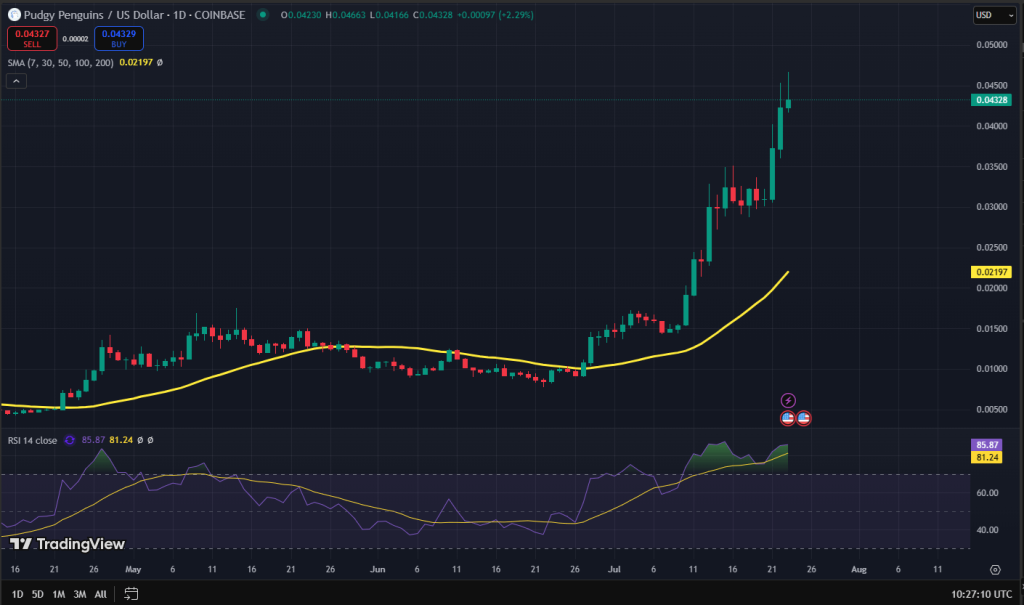Click the 0.05000 price axis label
Viewport: 1024px width, 605px height.
pos(991,45)
